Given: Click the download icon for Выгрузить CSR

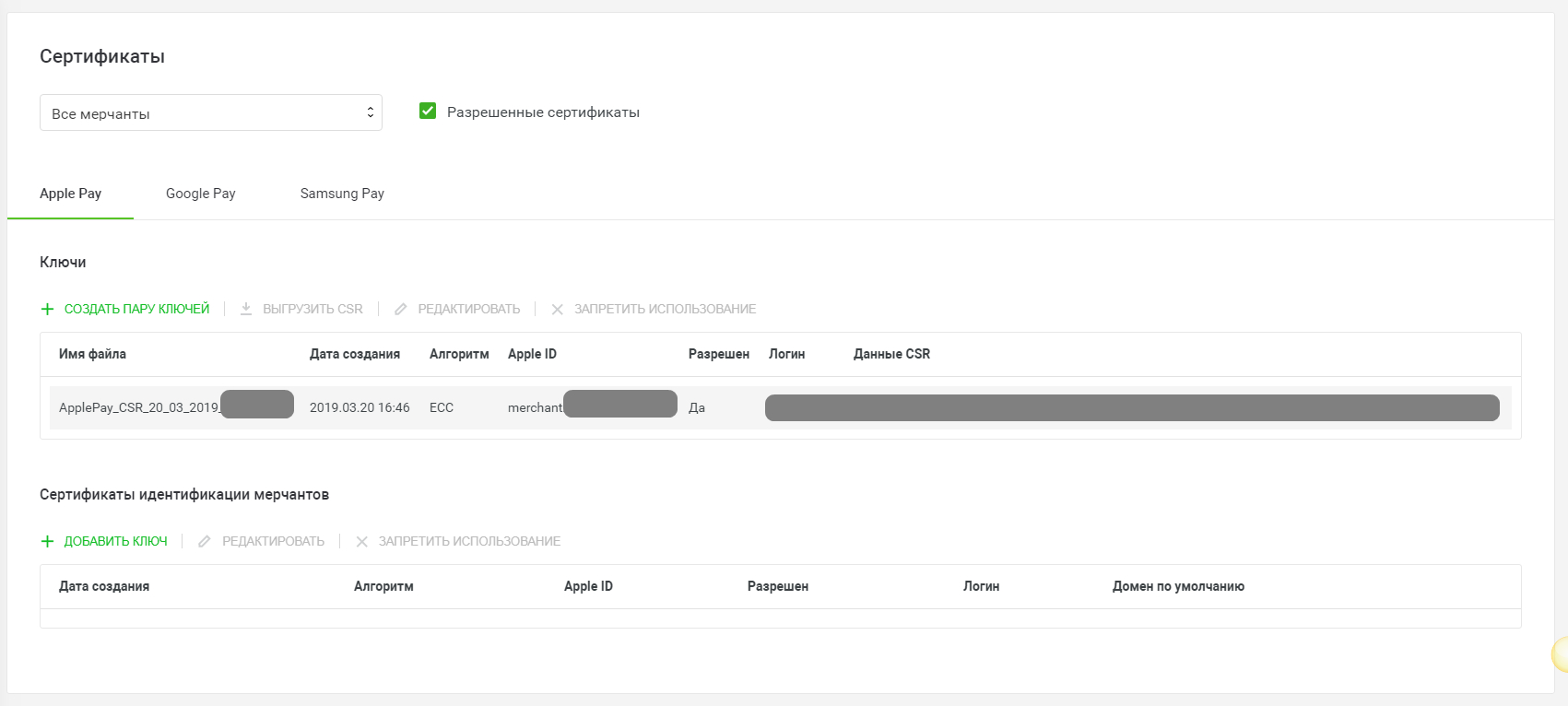Looking at the screenshot, I should pos(246,309).
